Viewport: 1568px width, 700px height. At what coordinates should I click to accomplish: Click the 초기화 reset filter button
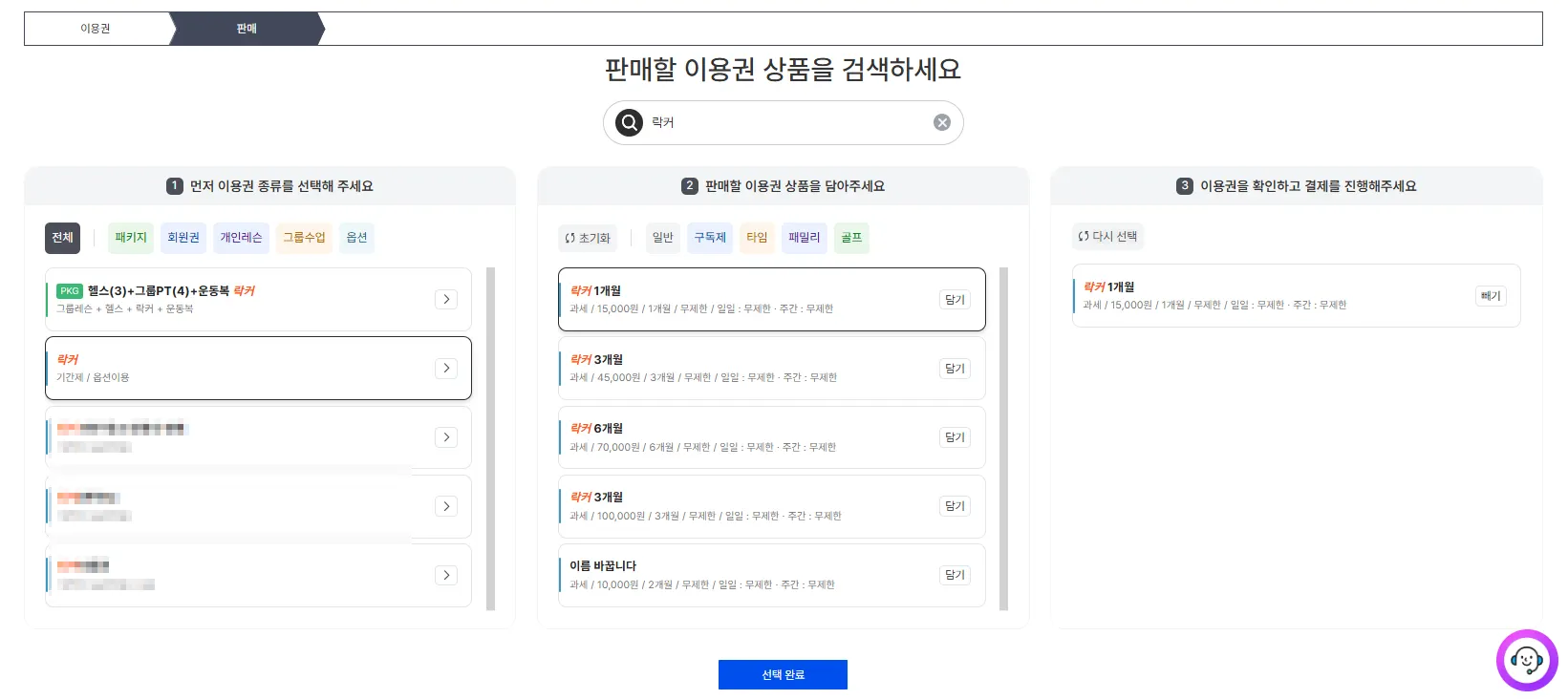click(588, 238)
